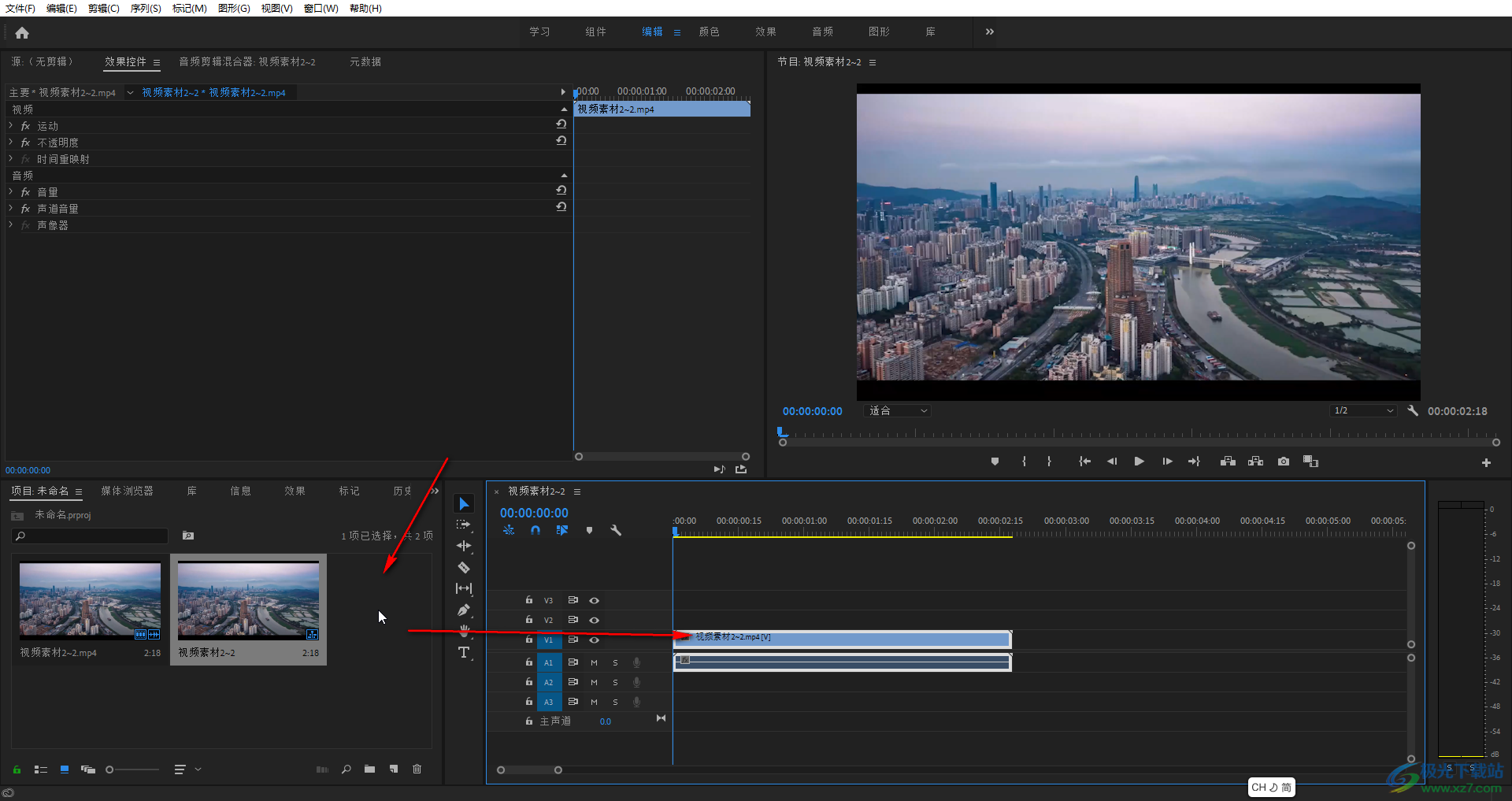This screenshot has width=1512, height=801.
Task: Click Lift button in program monitor
Action: click(1228, 462)
